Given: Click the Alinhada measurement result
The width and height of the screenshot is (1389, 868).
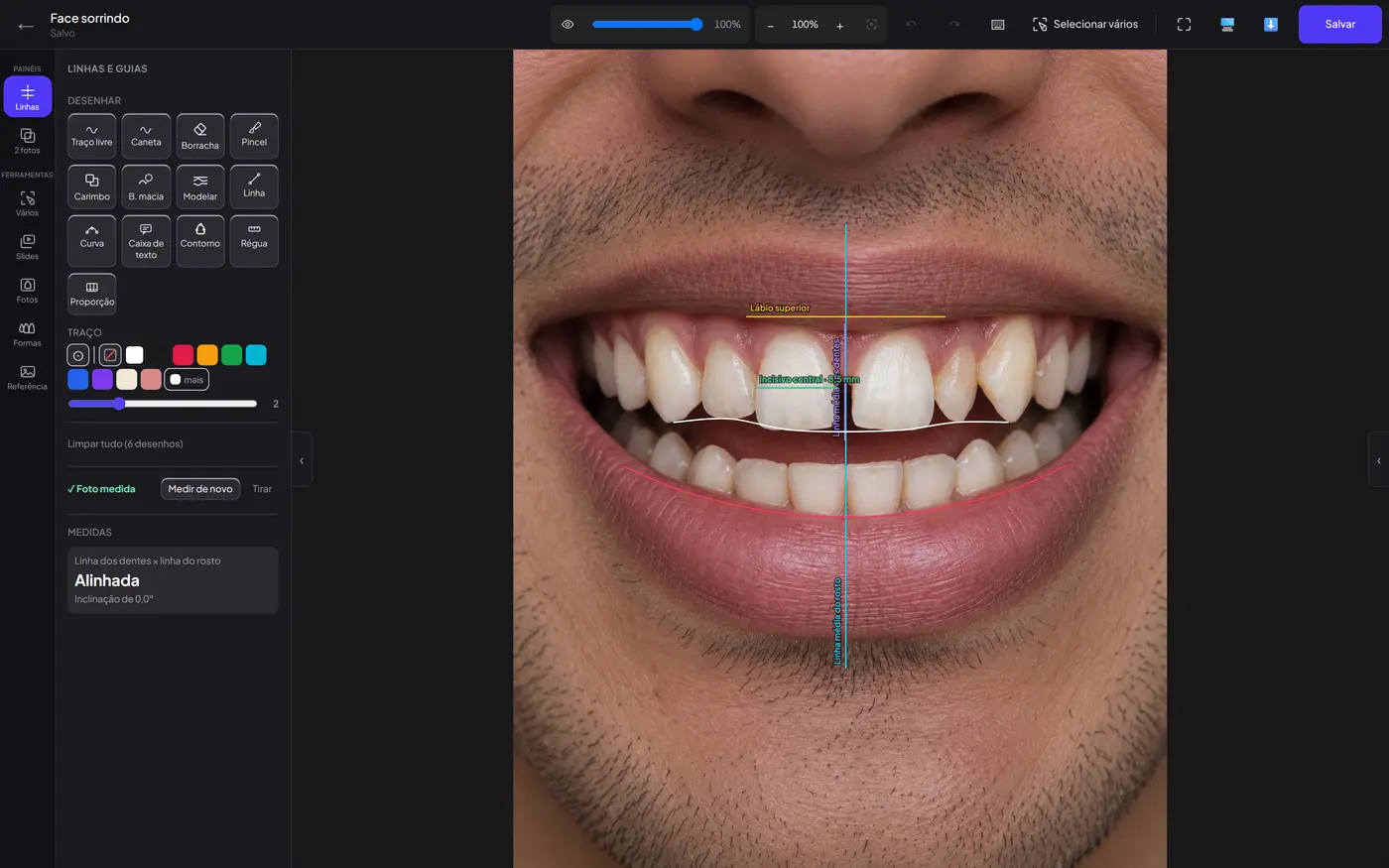Looking at the screenshot, I should [x=107, y=580].
